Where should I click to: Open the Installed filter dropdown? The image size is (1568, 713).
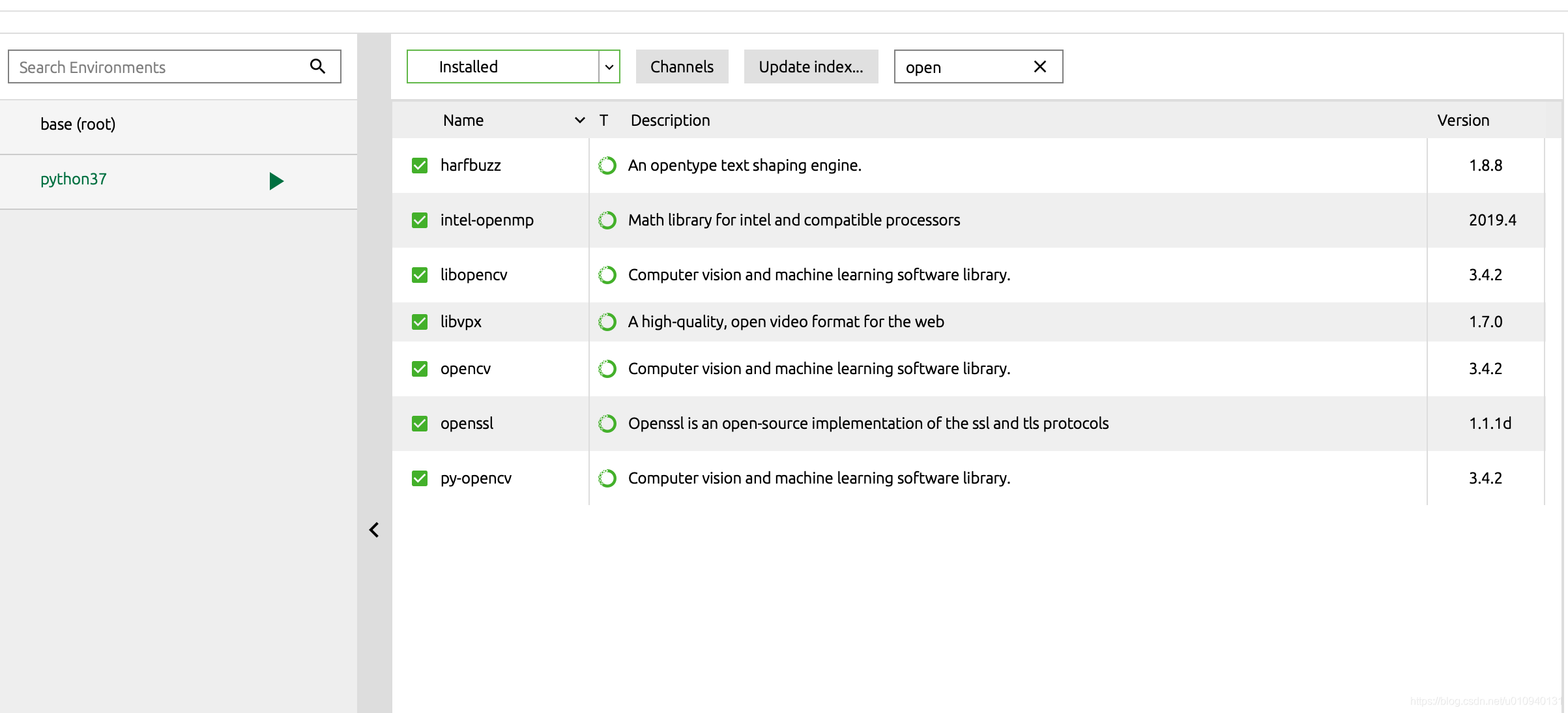pos(609,66)
